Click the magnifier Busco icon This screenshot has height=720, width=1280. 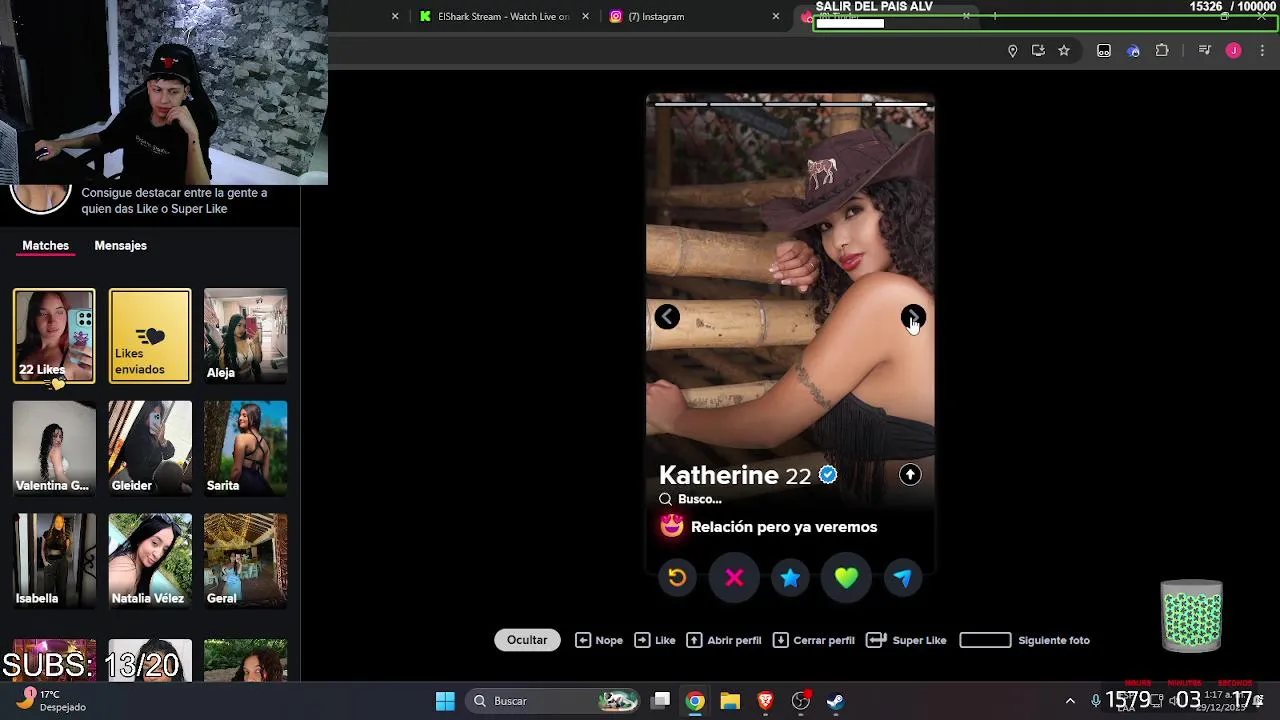(x=665, y=499)
